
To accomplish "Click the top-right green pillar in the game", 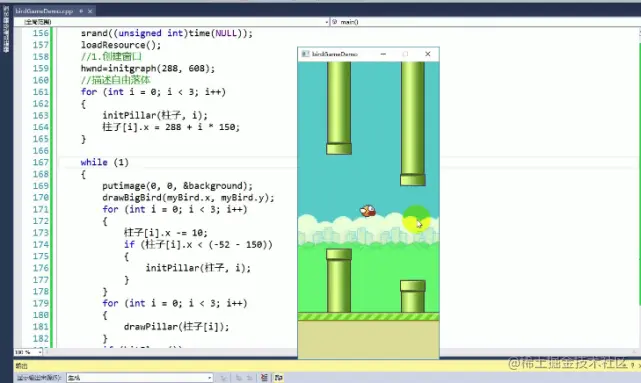I will click(412, 123).
